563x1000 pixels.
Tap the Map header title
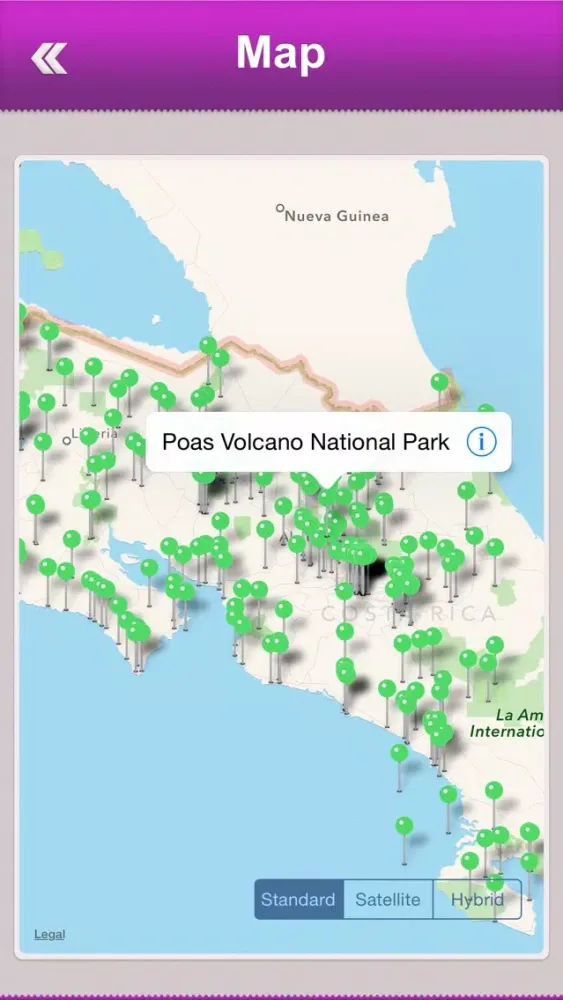point(281,52)
